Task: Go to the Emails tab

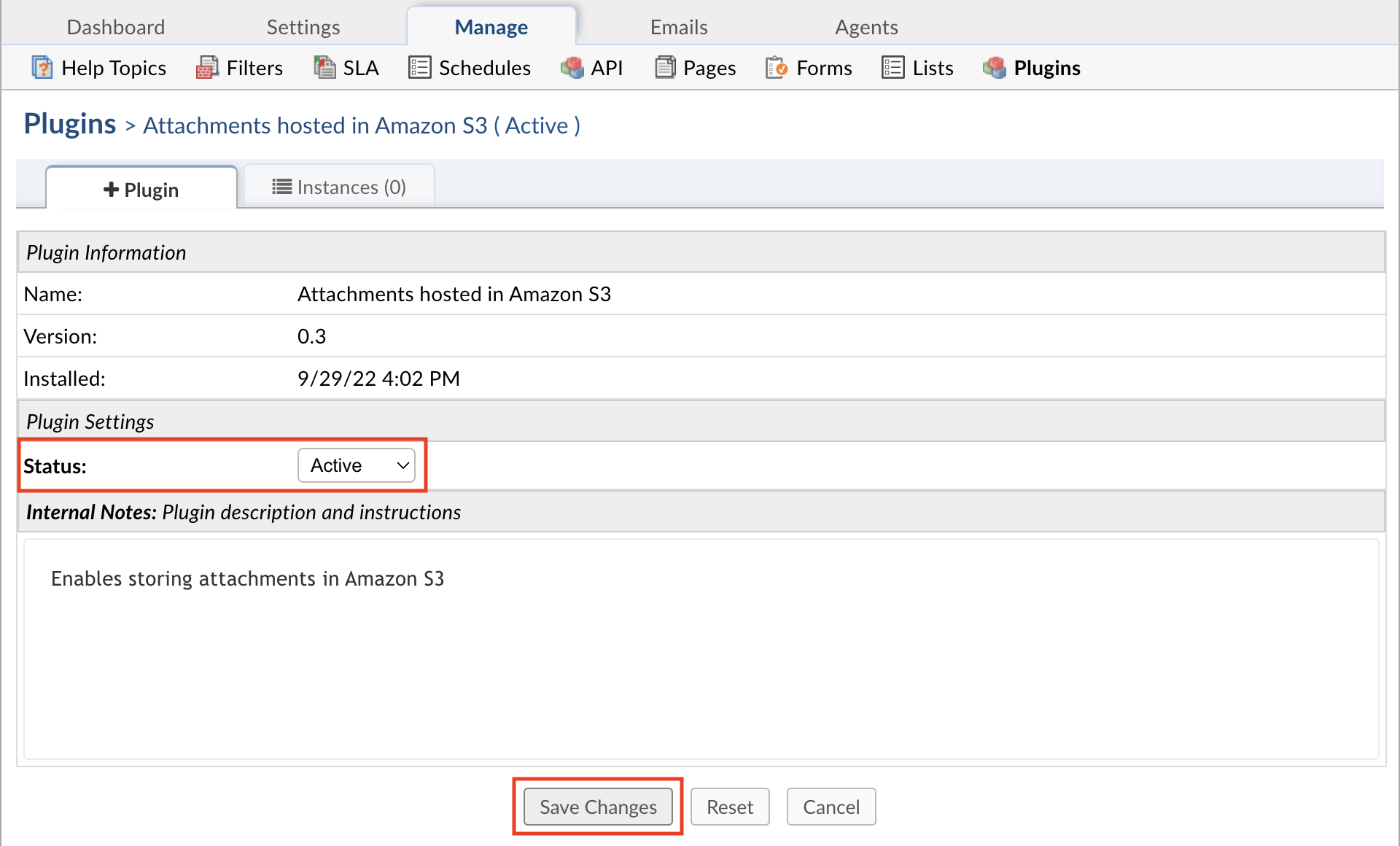Action: point(678,26)
